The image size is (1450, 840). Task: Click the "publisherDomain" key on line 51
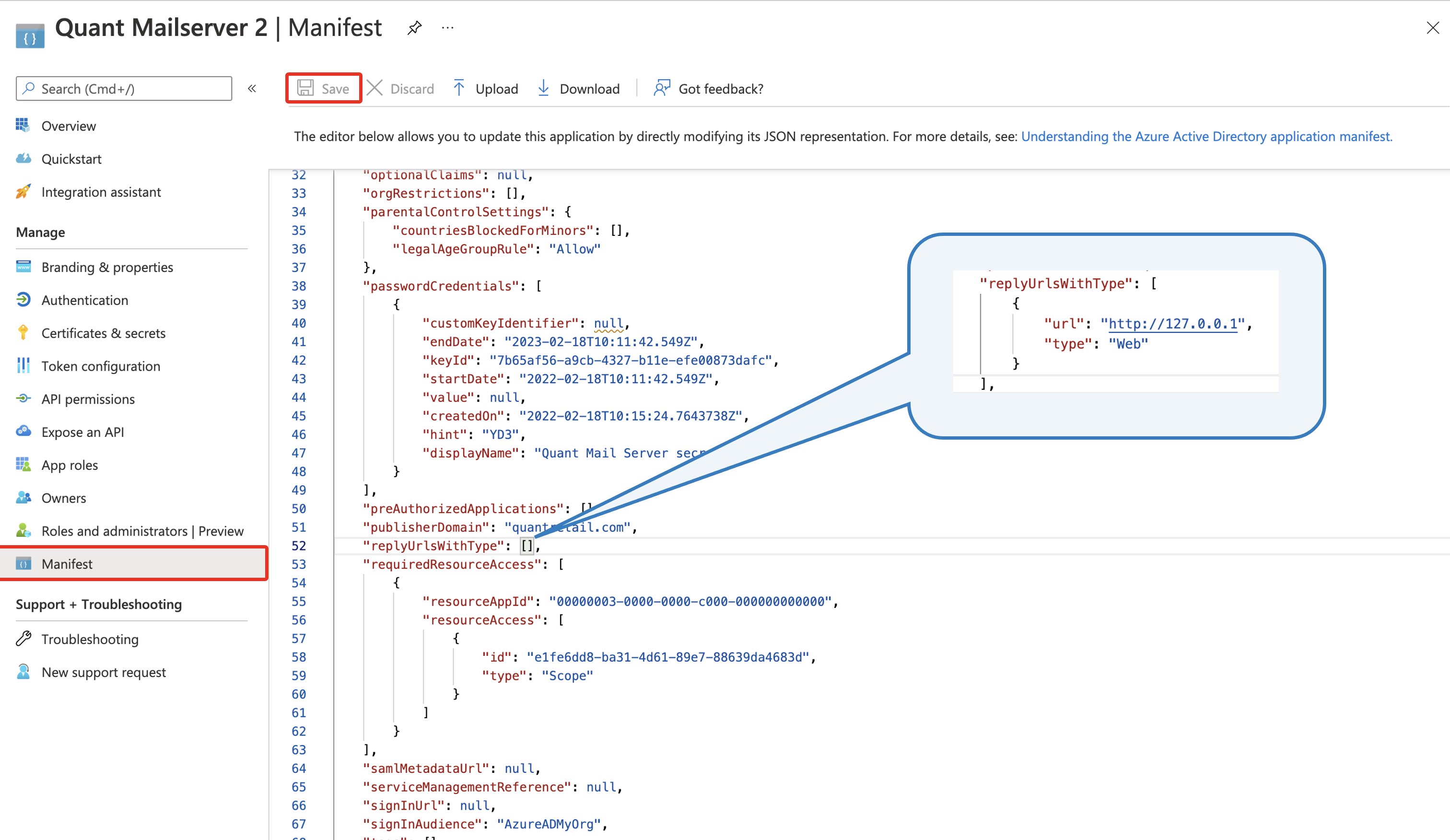pyautogui.click(x=426, y=526)
